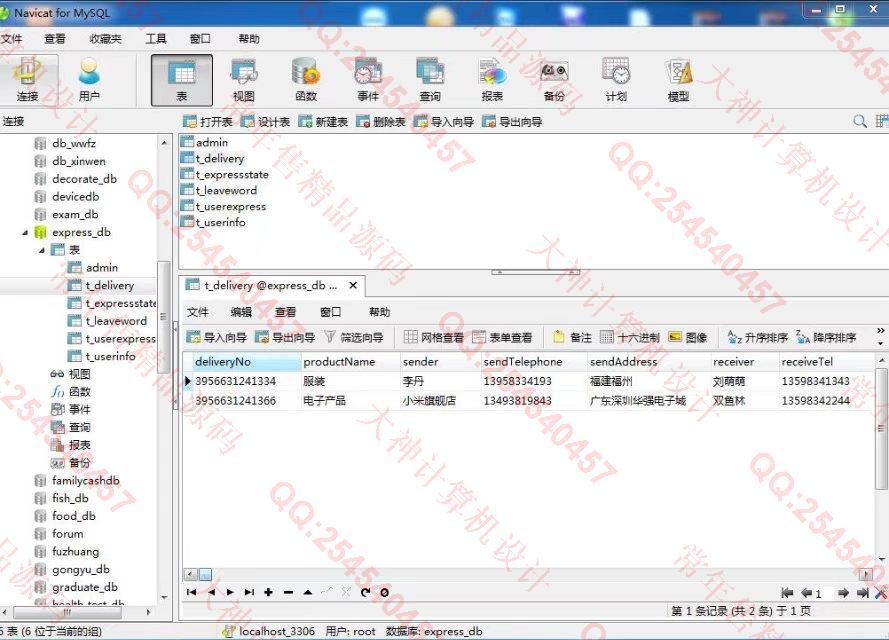Open the 计划 (Schedule) toolbar icon
Viewport: 889px width, 640px height.
tap(616, 80)
